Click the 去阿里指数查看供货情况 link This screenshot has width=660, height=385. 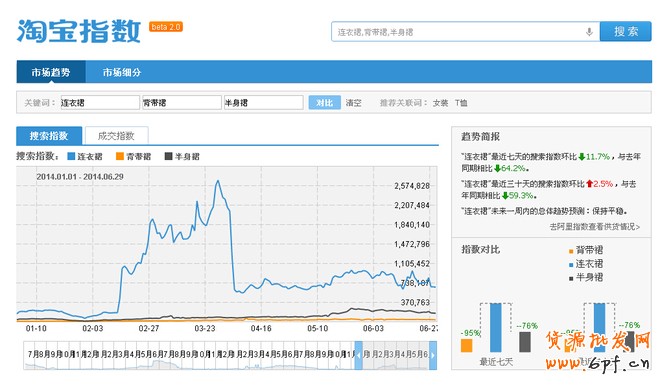click(x=595, y=227)
